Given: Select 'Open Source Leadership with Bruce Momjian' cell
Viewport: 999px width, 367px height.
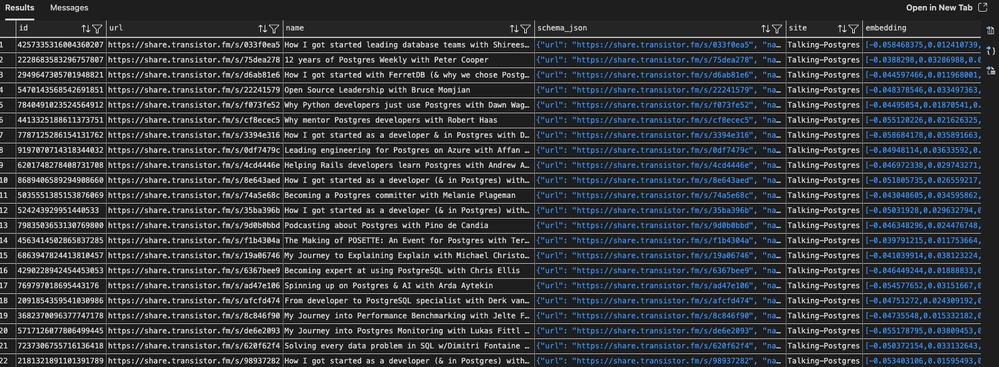Looking at the screenshot, I should (408, 90).
